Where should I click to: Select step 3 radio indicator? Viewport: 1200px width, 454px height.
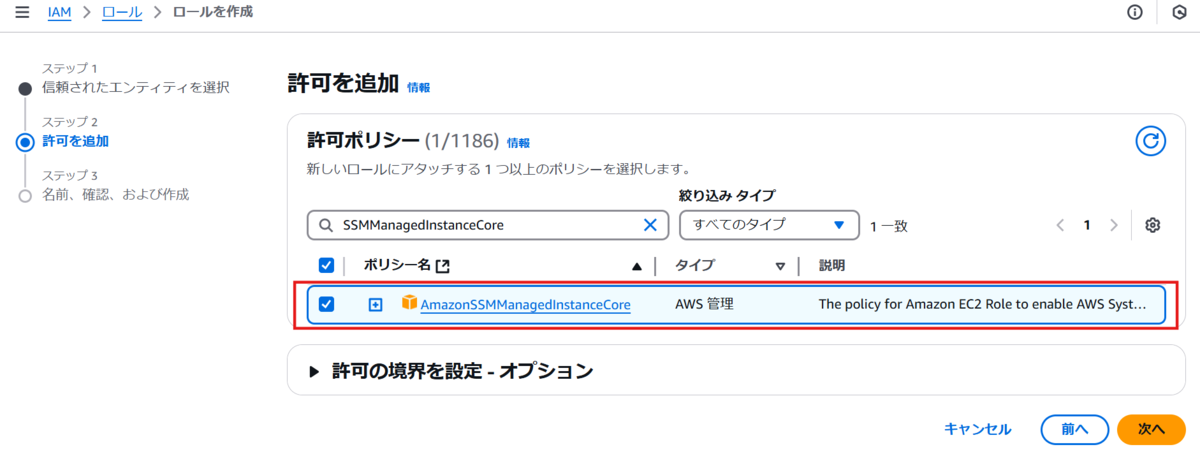25,195
